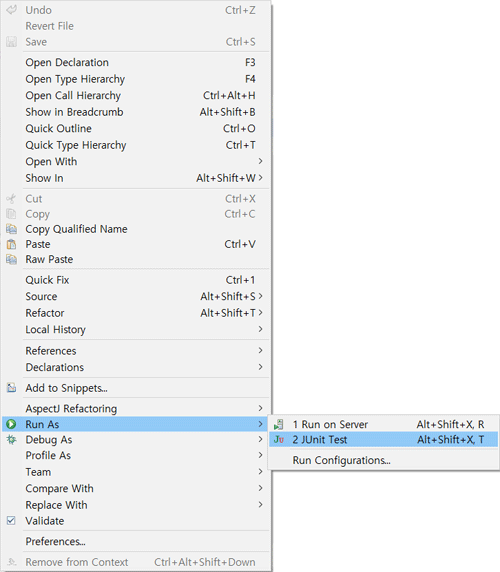This screenshot has height=572, width=500.
Task: Select Replace With menu entry
Action: [137, 505]
